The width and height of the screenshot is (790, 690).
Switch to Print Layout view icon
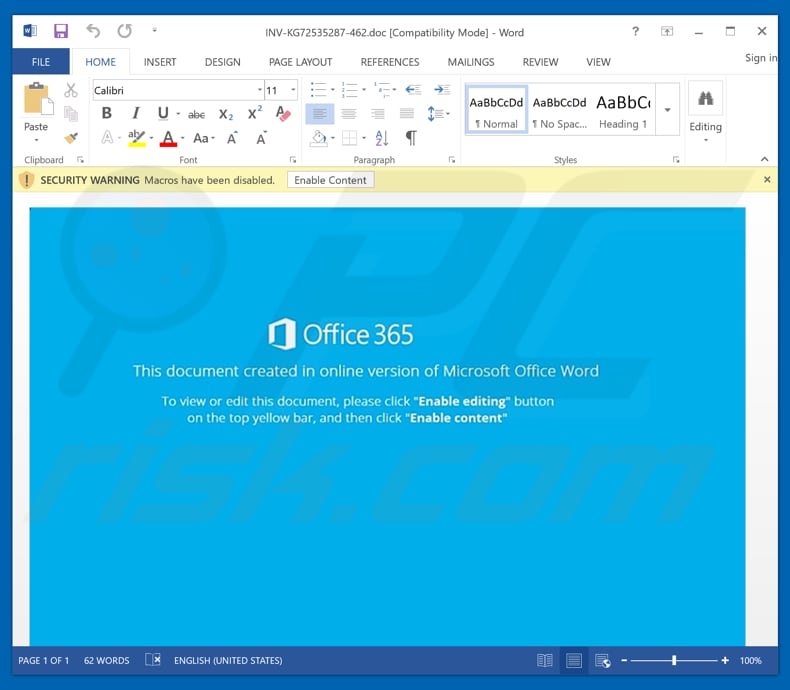click(x=573, y=660)
